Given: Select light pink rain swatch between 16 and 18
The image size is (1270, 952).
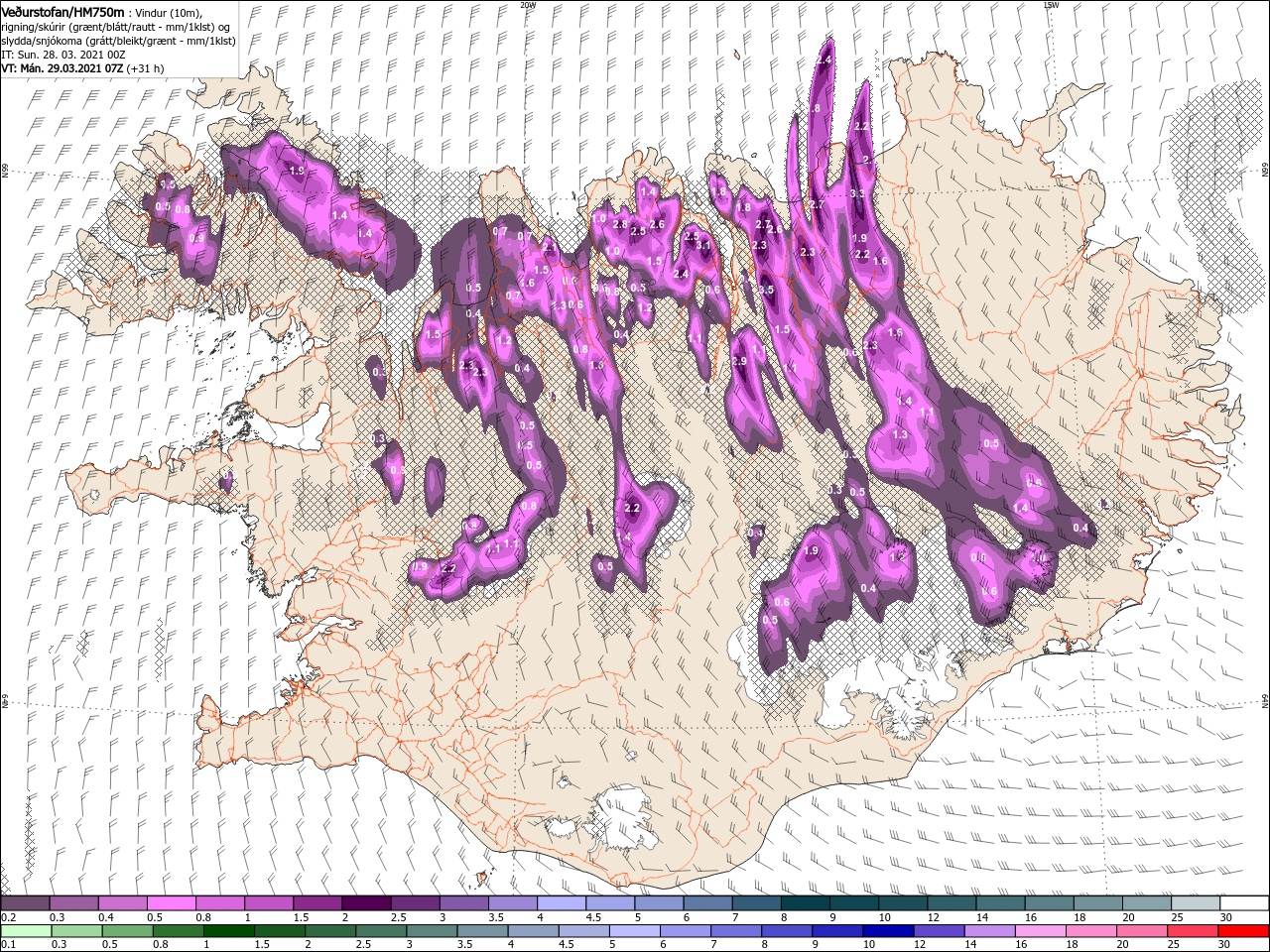Looking at the screenshot, I should [1040, 931].
